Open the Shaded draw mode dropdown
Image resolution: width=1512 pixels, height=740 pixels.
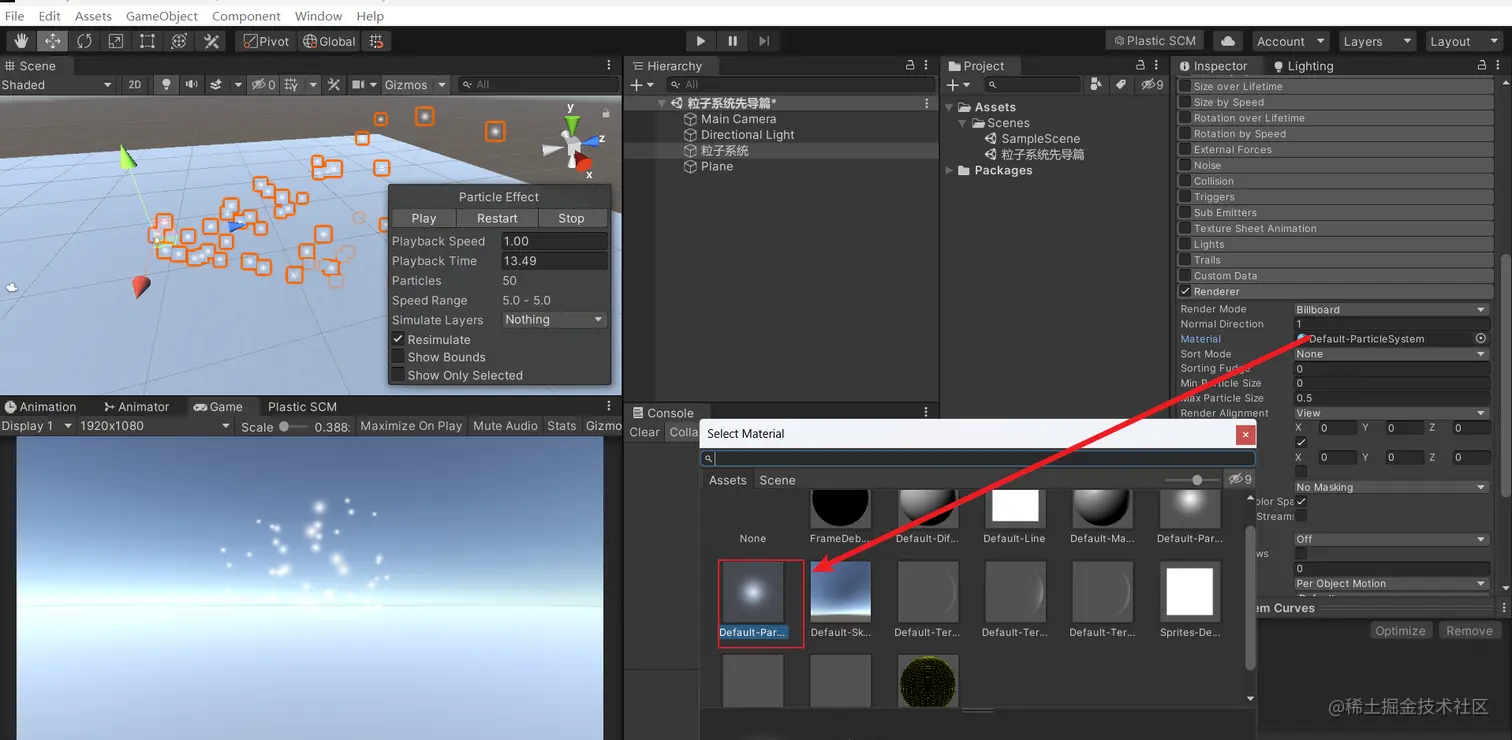pos(57,85)
